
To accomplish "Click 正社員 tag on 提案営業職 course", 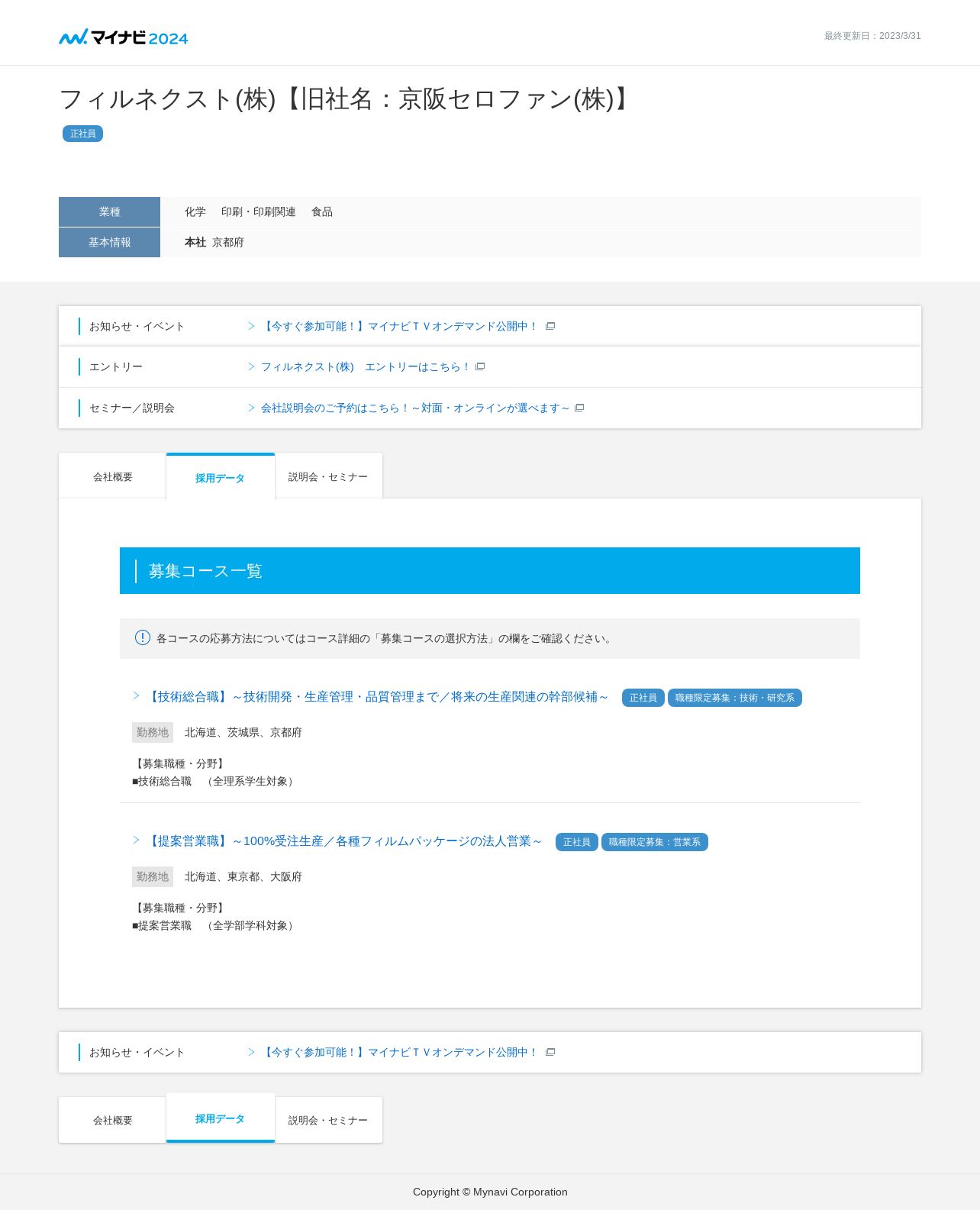I will coord(576,842).
